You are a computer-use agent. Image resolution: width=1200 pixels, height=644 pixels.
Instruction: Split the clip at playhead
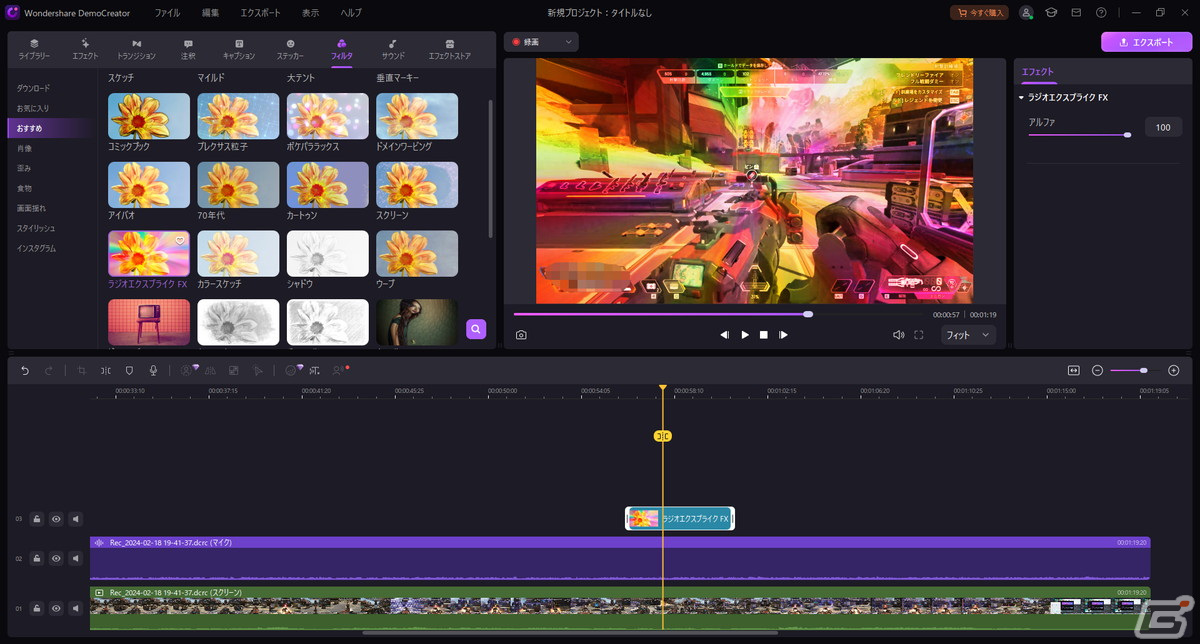pyautogui.click(x=105, y=370)
